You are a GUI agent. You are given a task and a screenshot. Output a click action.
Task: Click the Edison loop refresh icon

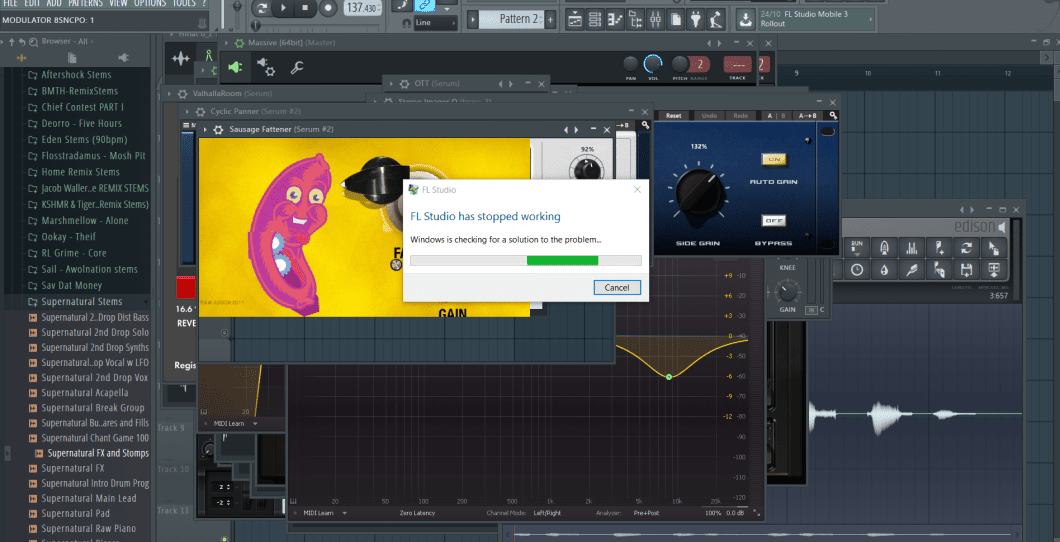[965, 247]
